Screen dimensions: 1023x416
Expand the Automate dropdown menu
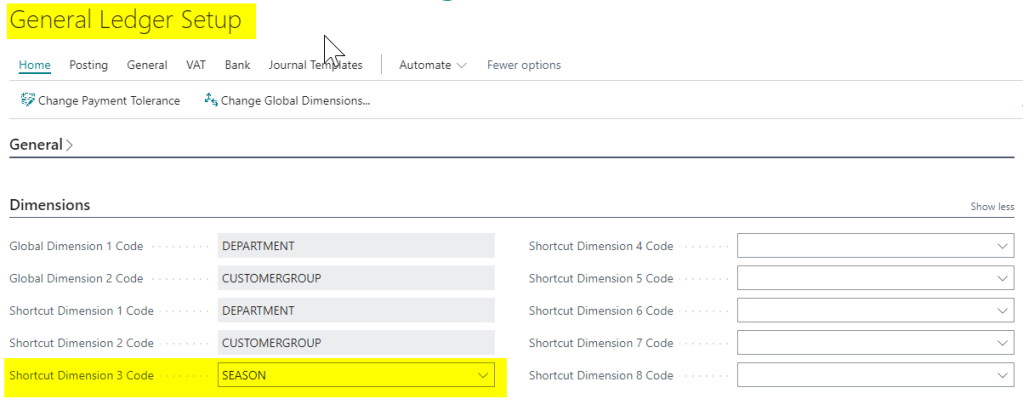click(x=433, y=65)
